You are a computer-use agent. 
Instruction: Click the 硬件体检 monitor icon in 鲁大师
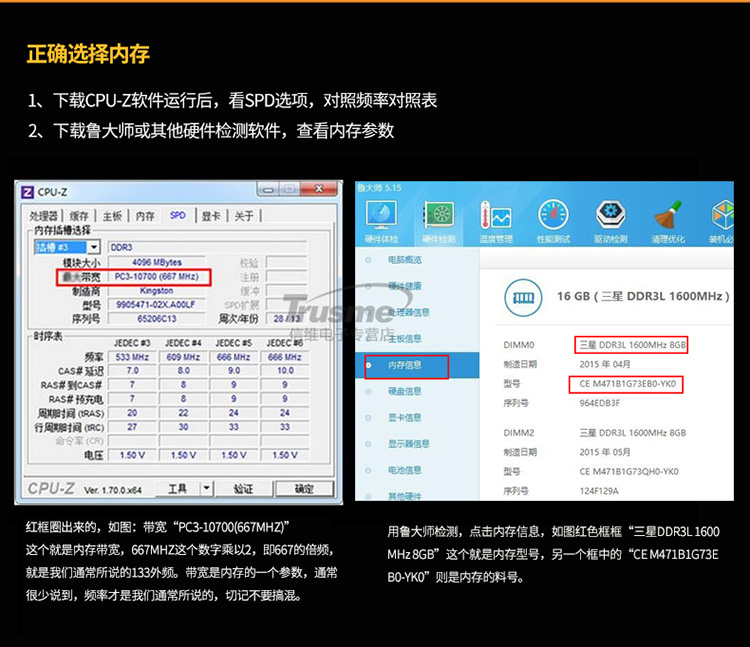381,215
